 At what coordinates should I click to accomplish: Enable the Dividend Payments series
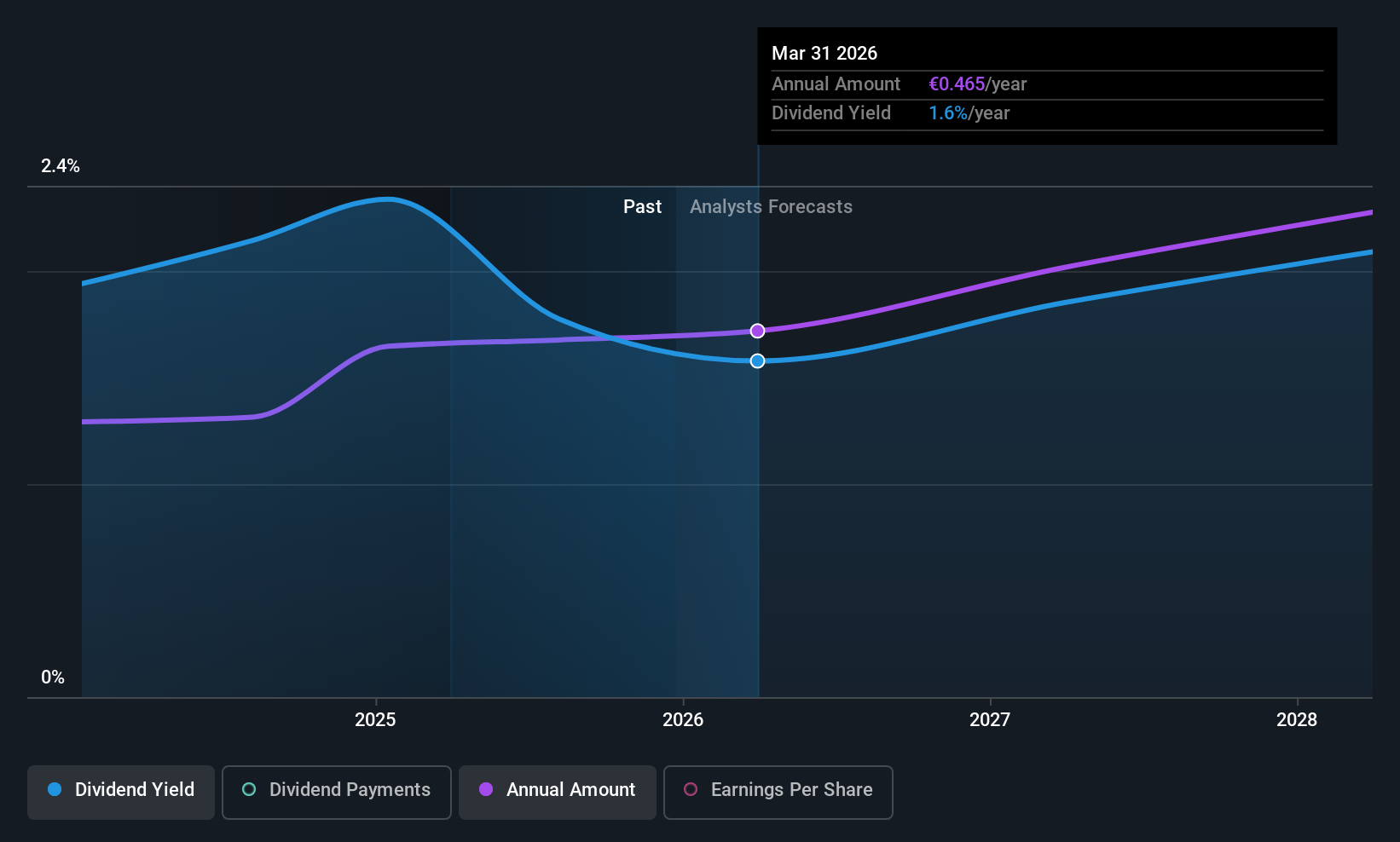coord(336,792)
